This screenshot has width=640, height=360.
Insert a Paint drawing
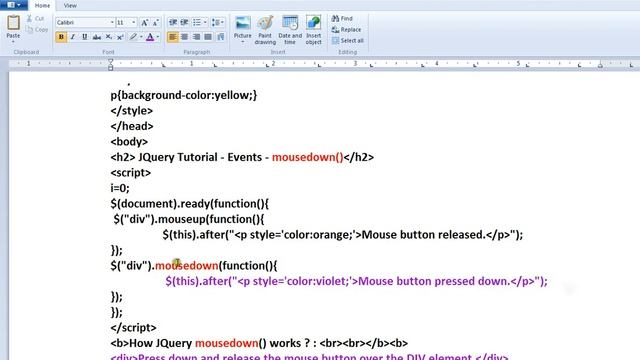pyautogui.click(x=265, y=30)
